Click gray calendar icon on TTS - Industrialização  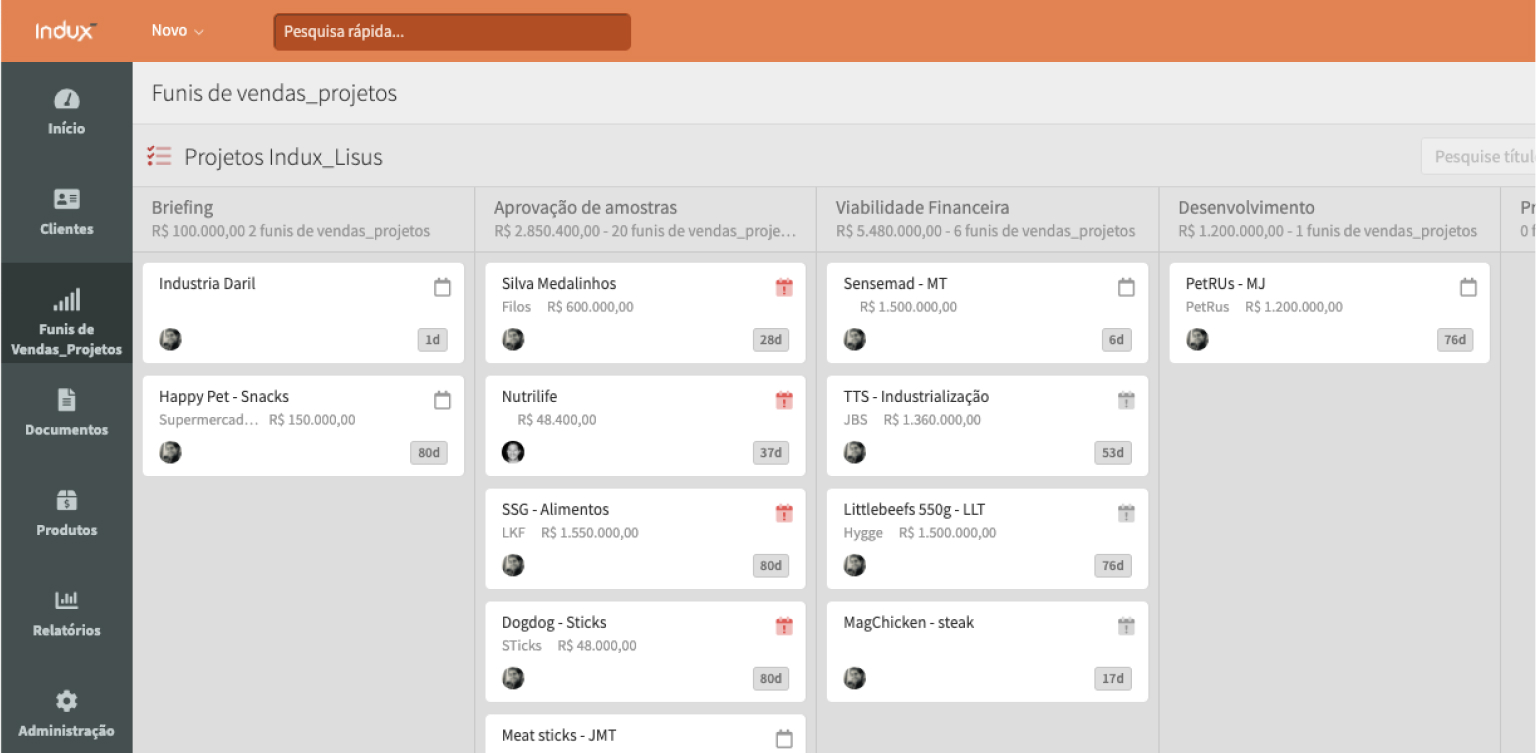pyautogui.click(x=1126, y=401)
